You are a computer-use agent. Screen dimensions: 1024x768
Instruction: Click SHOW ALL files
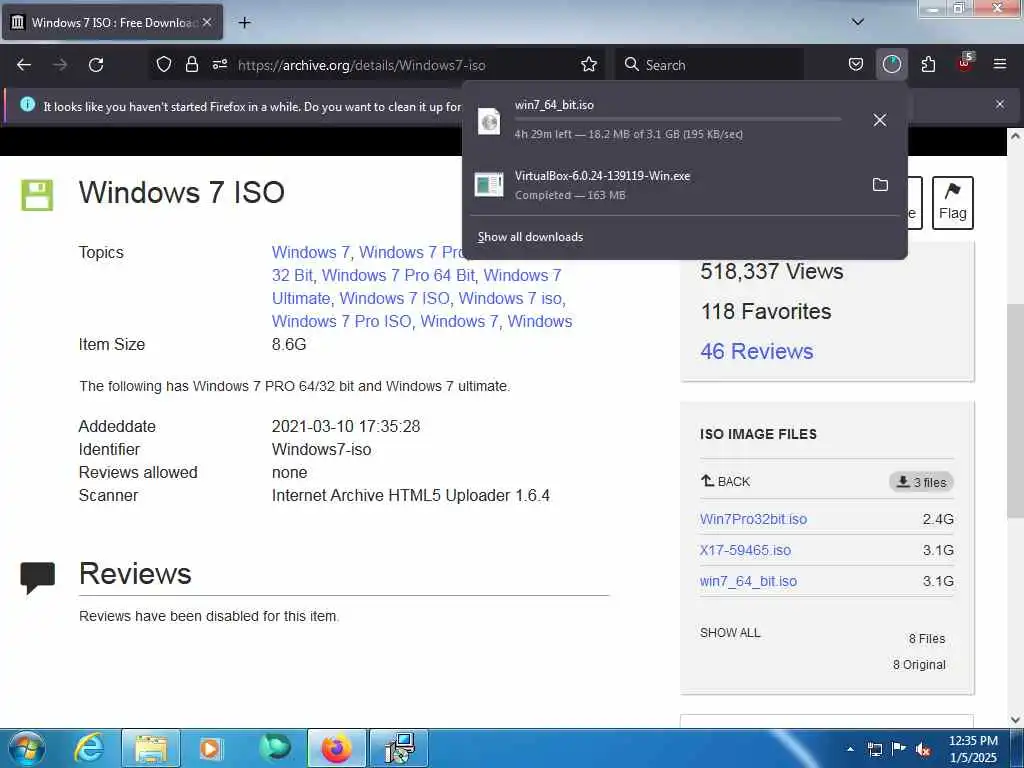click(730, 633)
